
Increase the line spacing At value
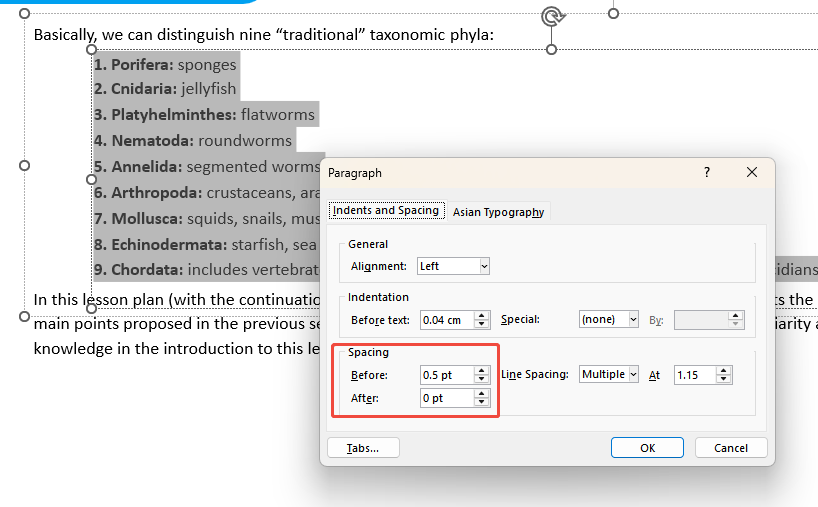(725, 370)
